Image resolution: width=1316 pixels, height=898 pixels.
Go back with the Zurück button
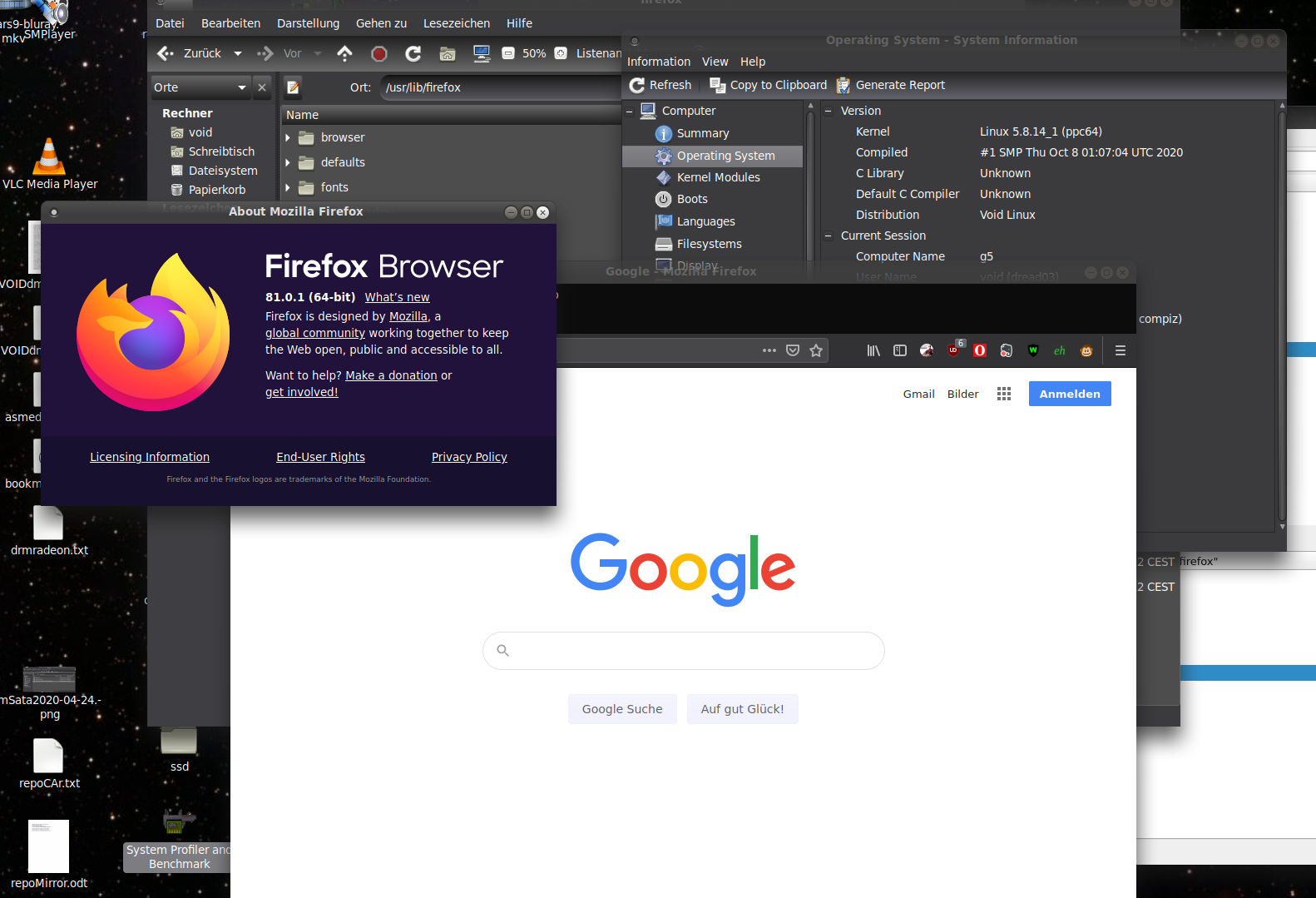(190, 53)
